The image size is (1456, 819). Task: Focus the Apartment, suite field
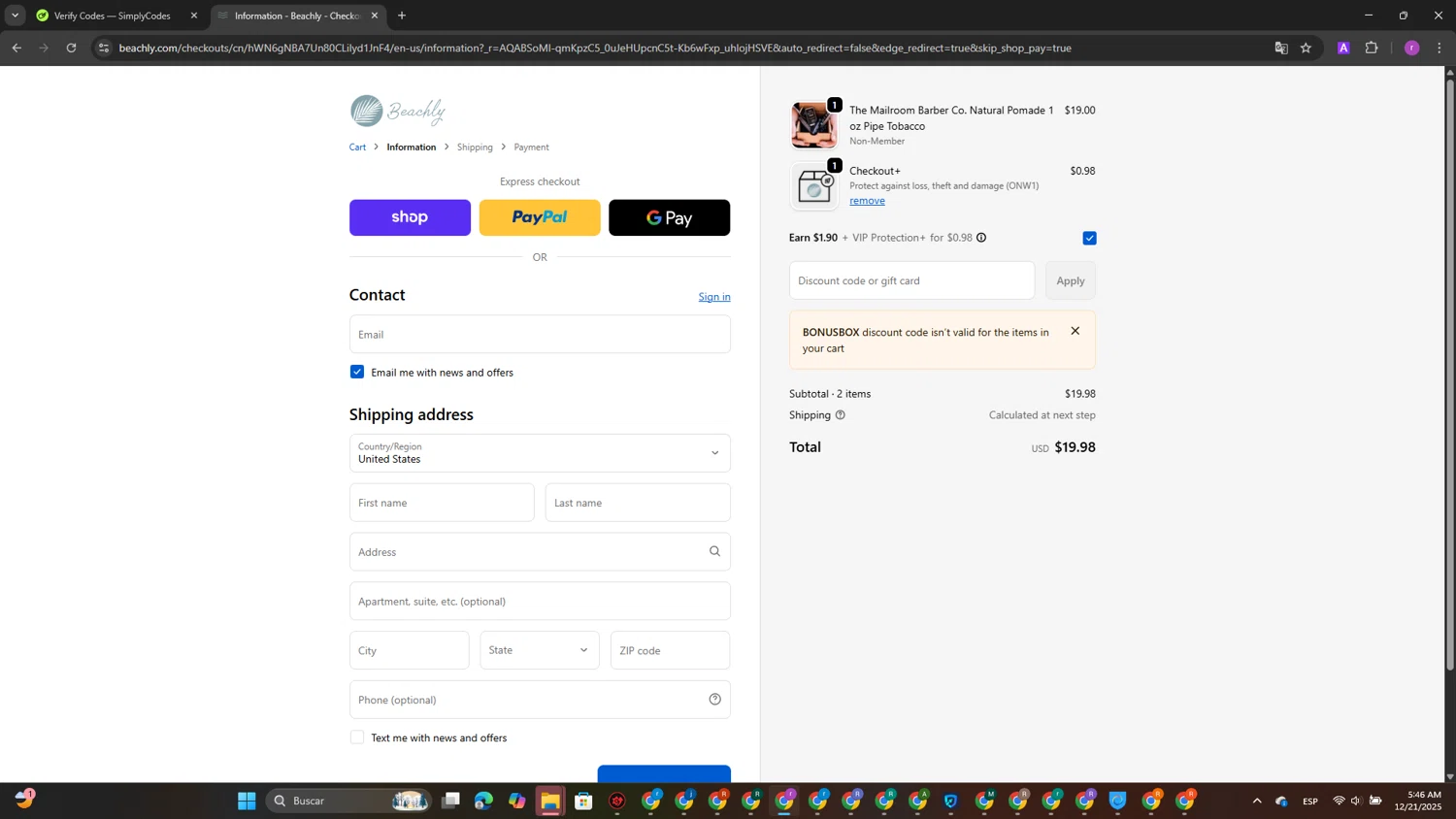click(540, 601)
